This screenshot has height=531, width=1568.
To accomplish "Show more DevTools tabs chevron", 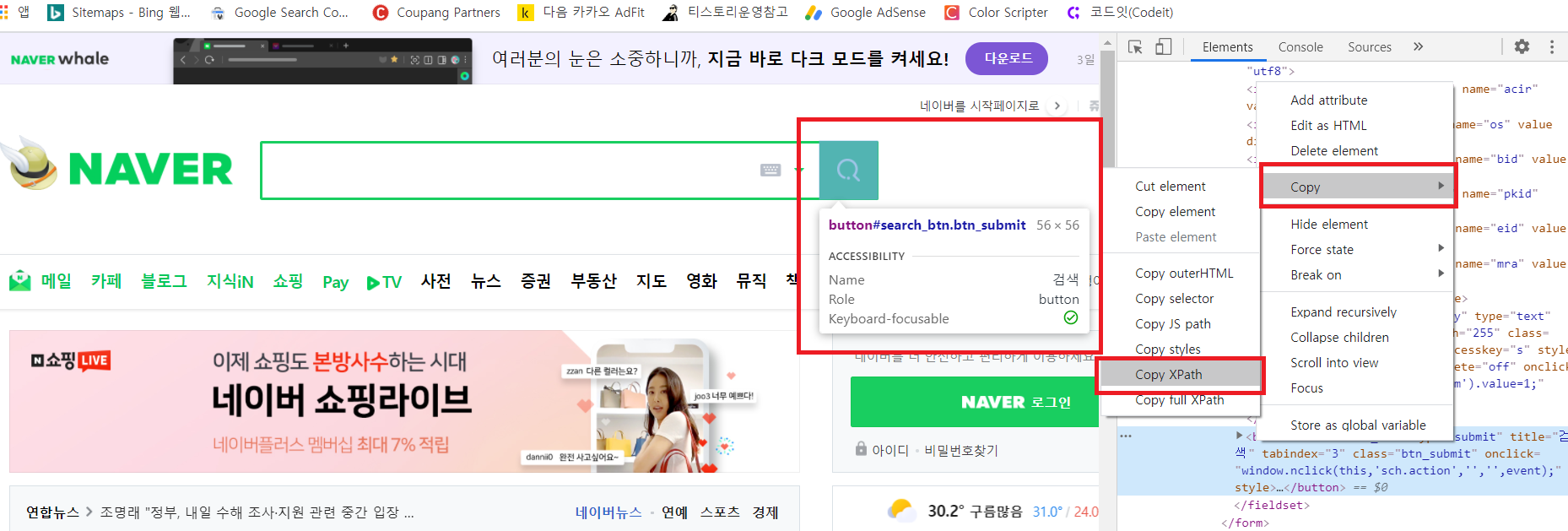I will (1418, 47).
